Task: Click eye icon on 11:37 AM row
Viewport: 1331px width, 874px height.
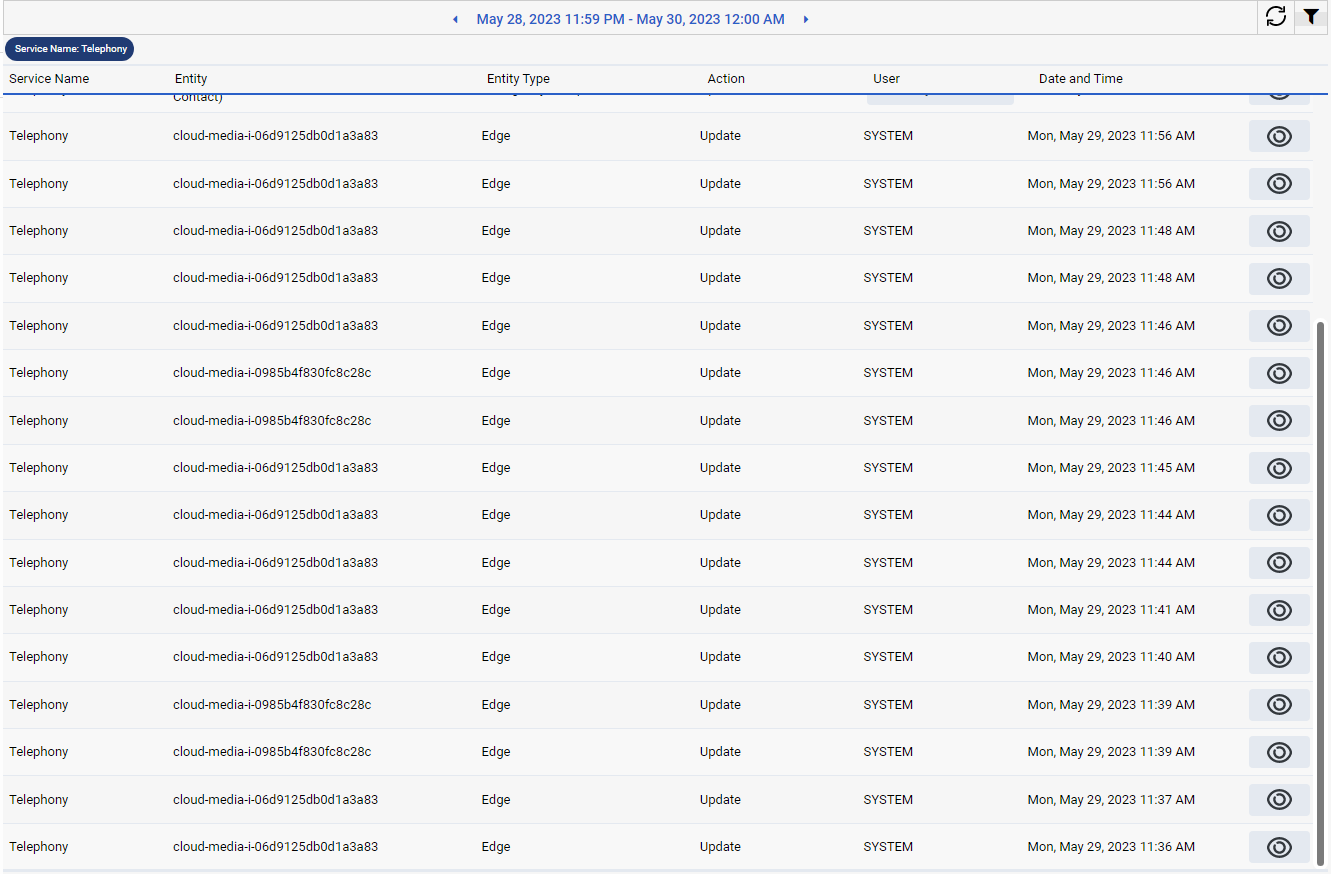Action: (1279, 800)
